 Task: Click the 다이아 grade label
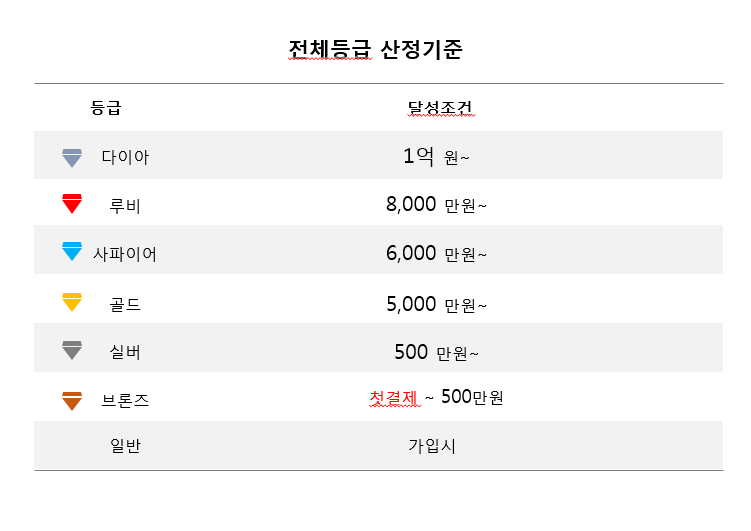[x=125, y=157]
